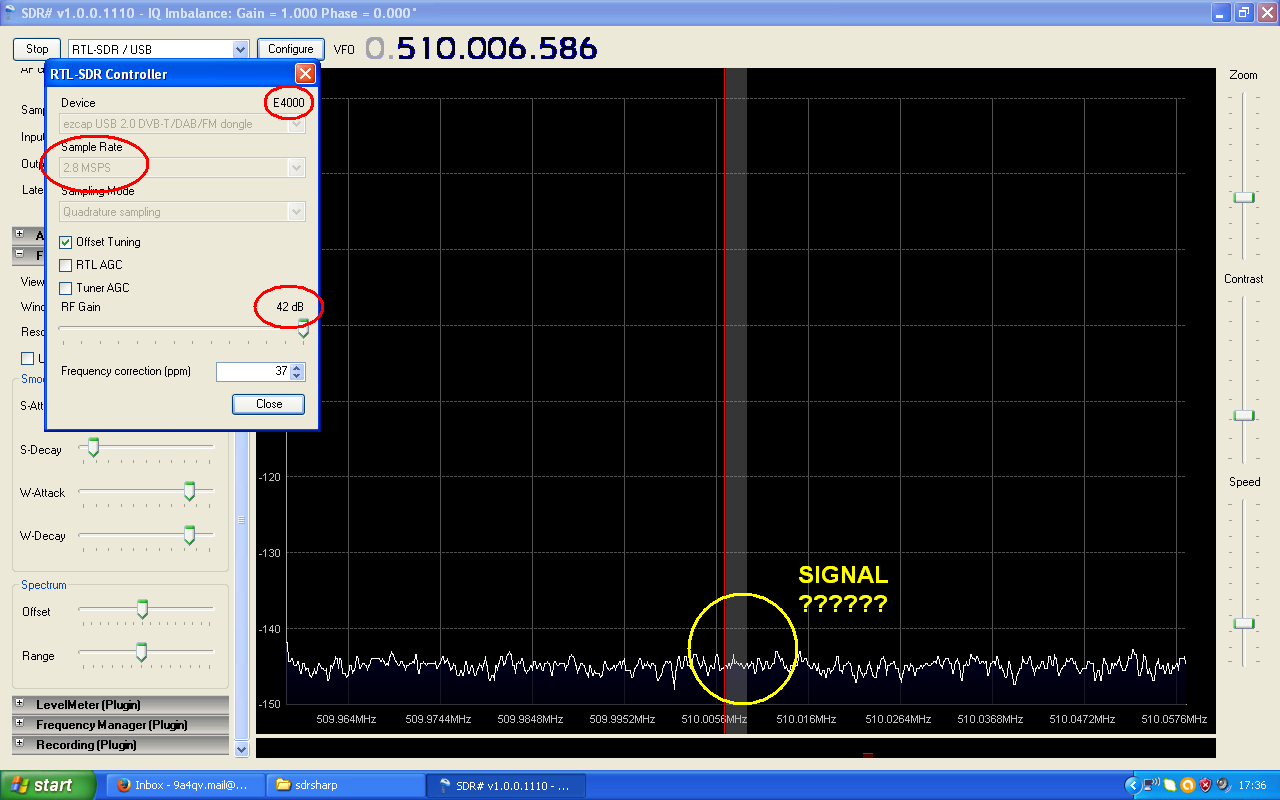Viewport: 1280px width, 800px height.
Task: Click the wireless network tray icon
Action: click(1151, 785)
